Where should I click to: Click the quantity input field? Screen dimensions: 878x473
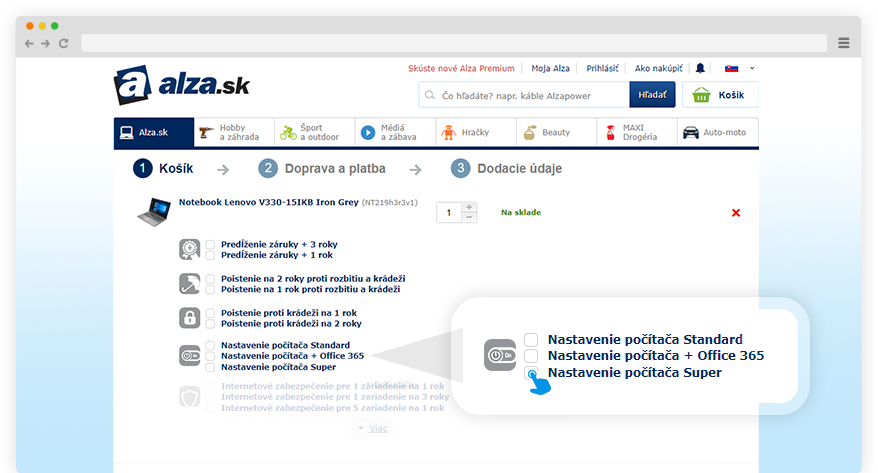pos(449,213)
